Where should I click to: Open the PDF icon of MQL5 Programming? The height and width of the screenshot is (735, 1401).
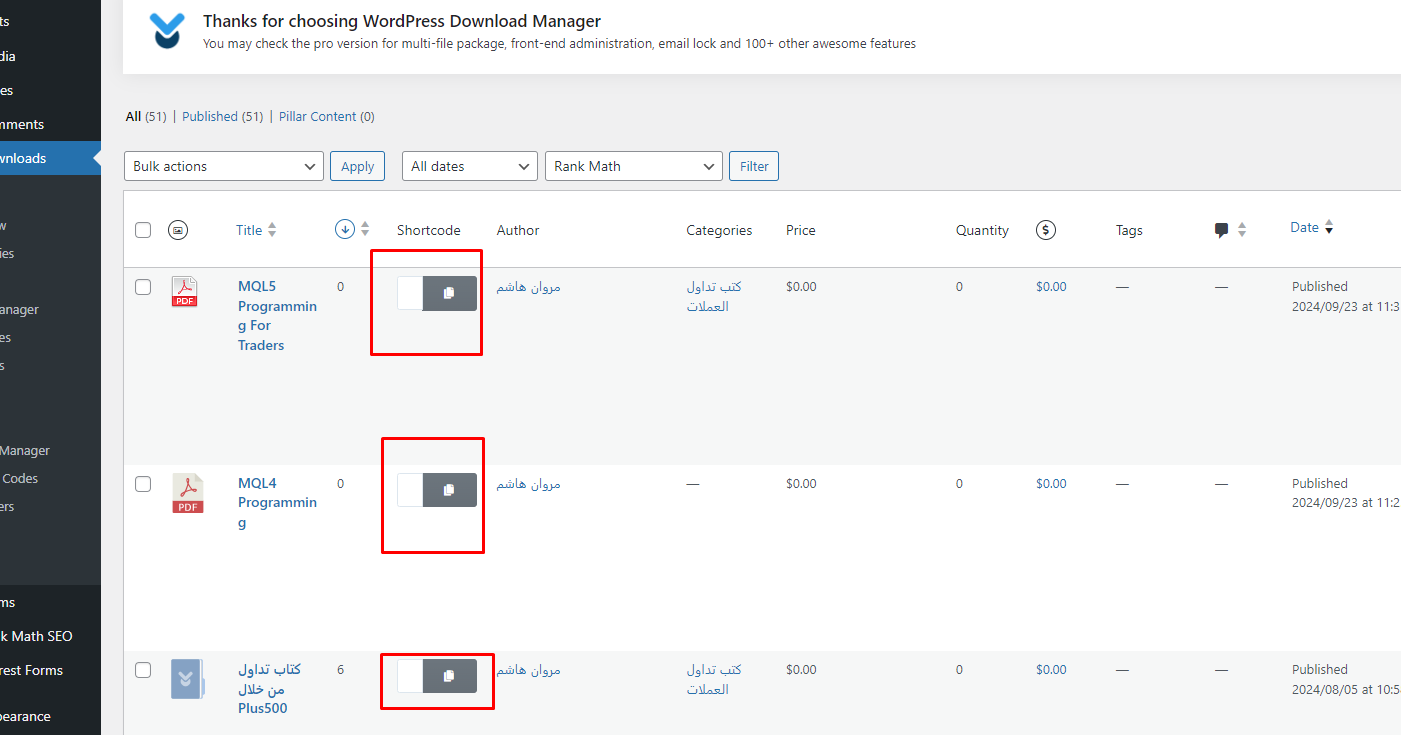click(x=184, y=292)
